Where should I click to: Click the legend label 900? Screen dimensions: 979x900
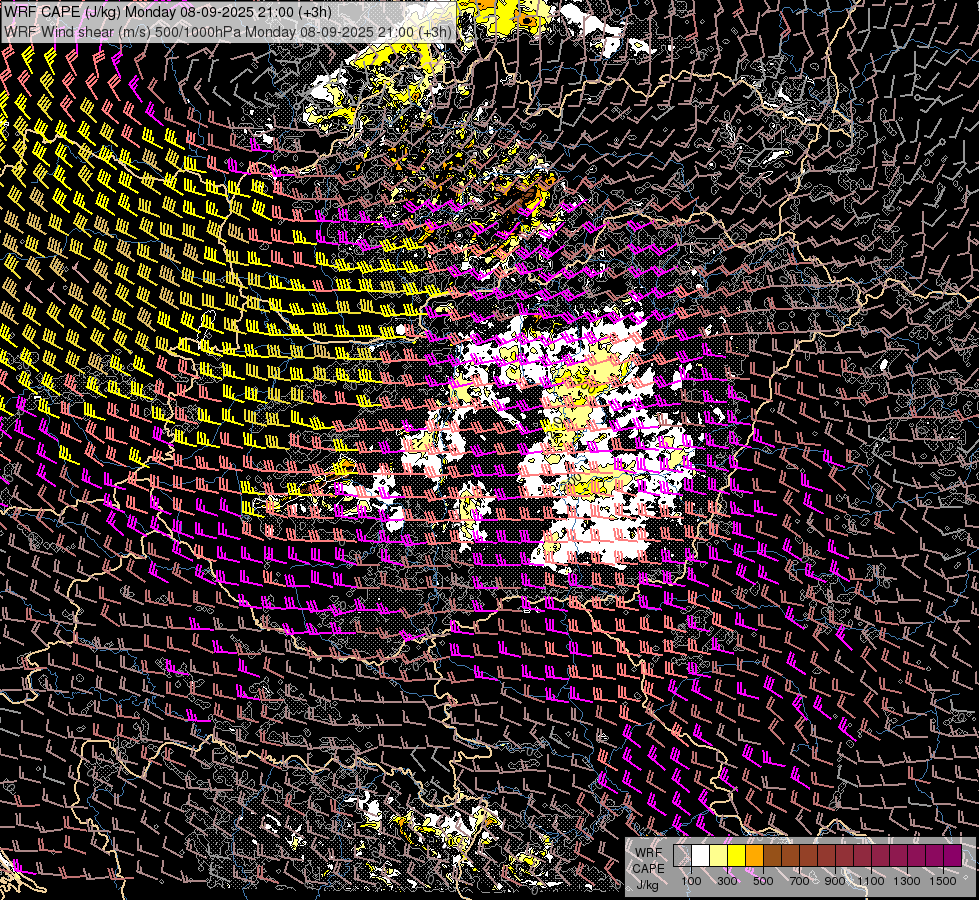pos(835,881)
